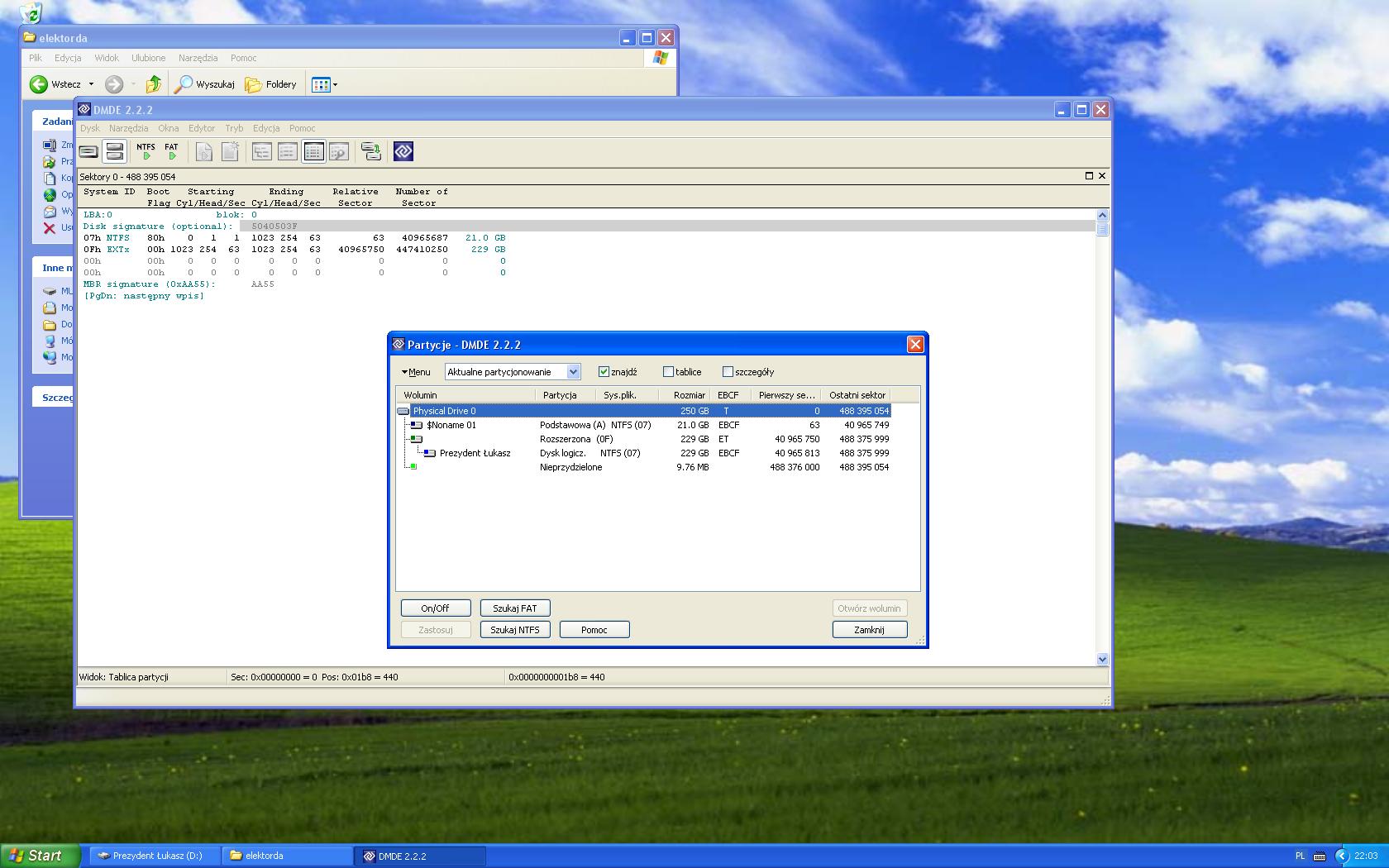The width and height of the screenshot is (1389, 868).
Task: Click the Pomoc button in Partycje dialog
Action: (x=594, y=630)
